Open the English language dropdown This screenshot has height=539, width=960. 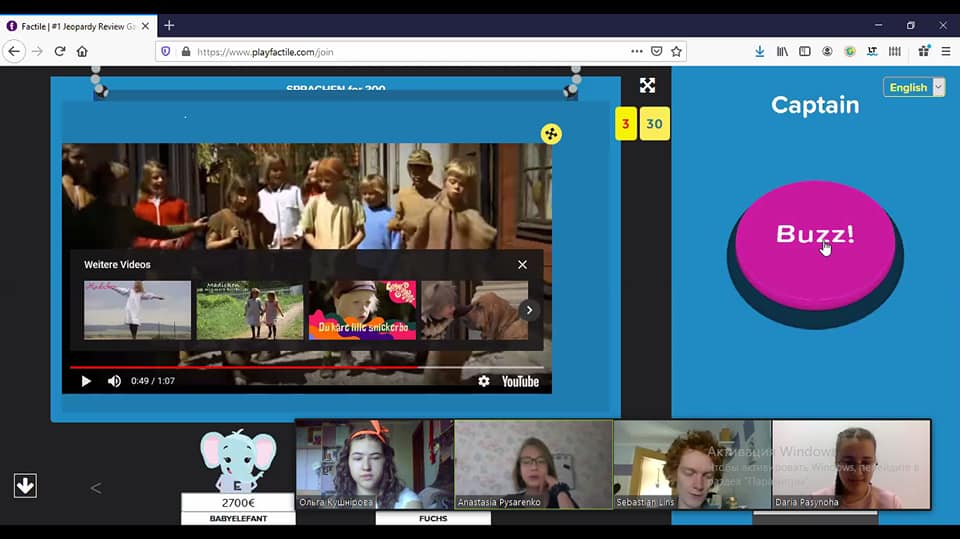coord(914,88)
